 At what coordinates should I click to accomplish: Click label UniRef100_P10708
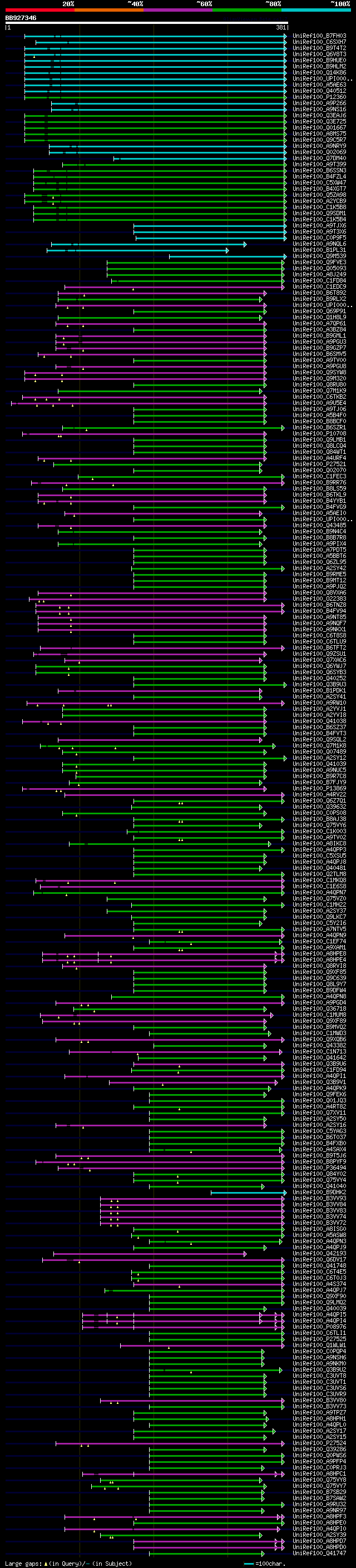click(319, 434)
